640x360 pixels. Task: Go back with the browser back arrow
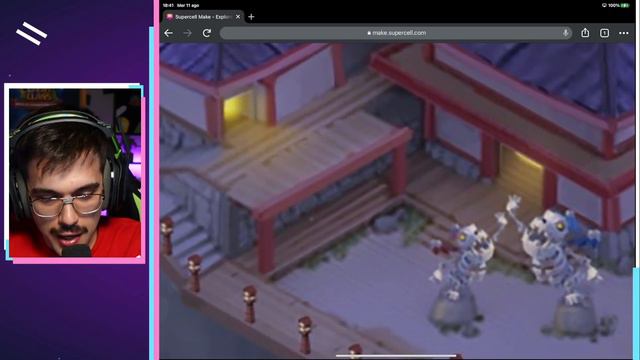click(x=169, y=33)
